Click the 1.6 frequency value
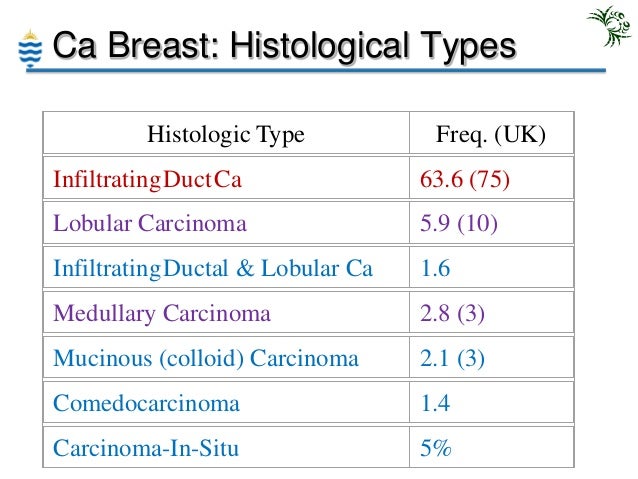This screenshot has height=479, width=638. (x=436, y=268)
